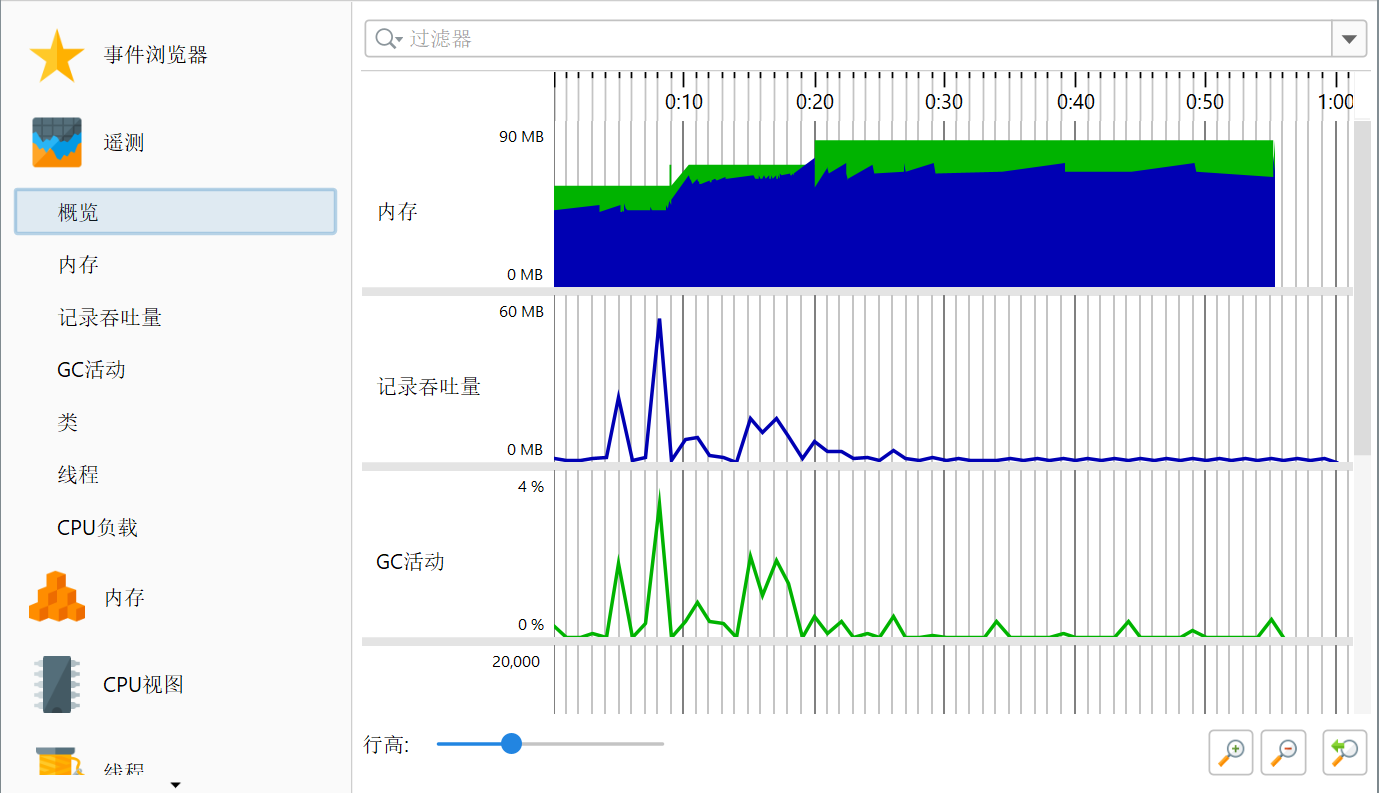Viewport: 1379px width, 793px height.
Task: Select 类 in the sidebar
Action: pos(68,423)
